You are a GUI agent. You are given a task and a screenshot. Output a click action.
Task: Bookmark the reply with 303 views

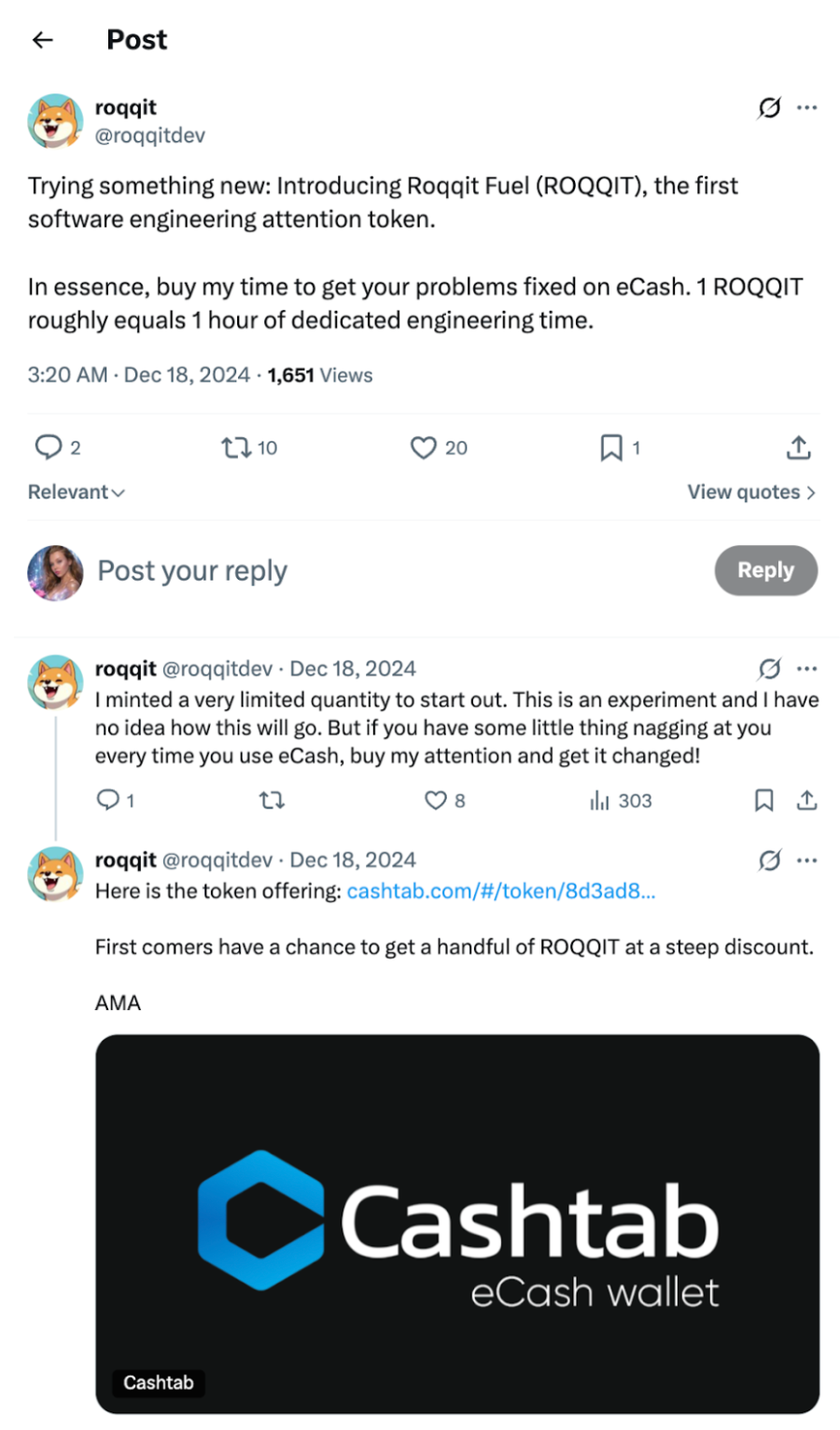[763, 800]
